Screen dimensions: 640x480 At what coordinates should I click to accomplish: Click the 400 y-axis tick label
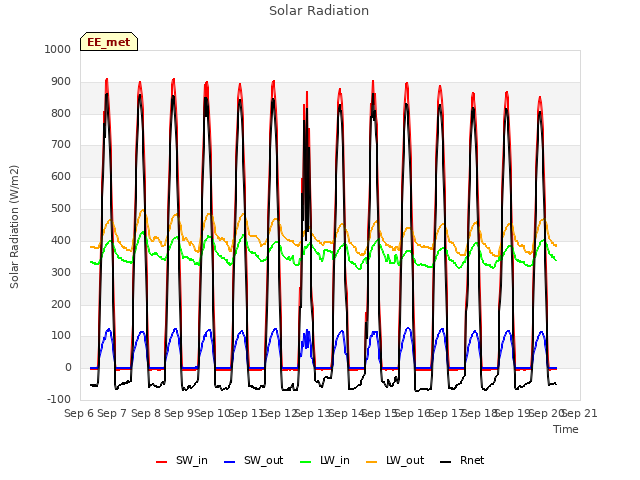point(61,240)
